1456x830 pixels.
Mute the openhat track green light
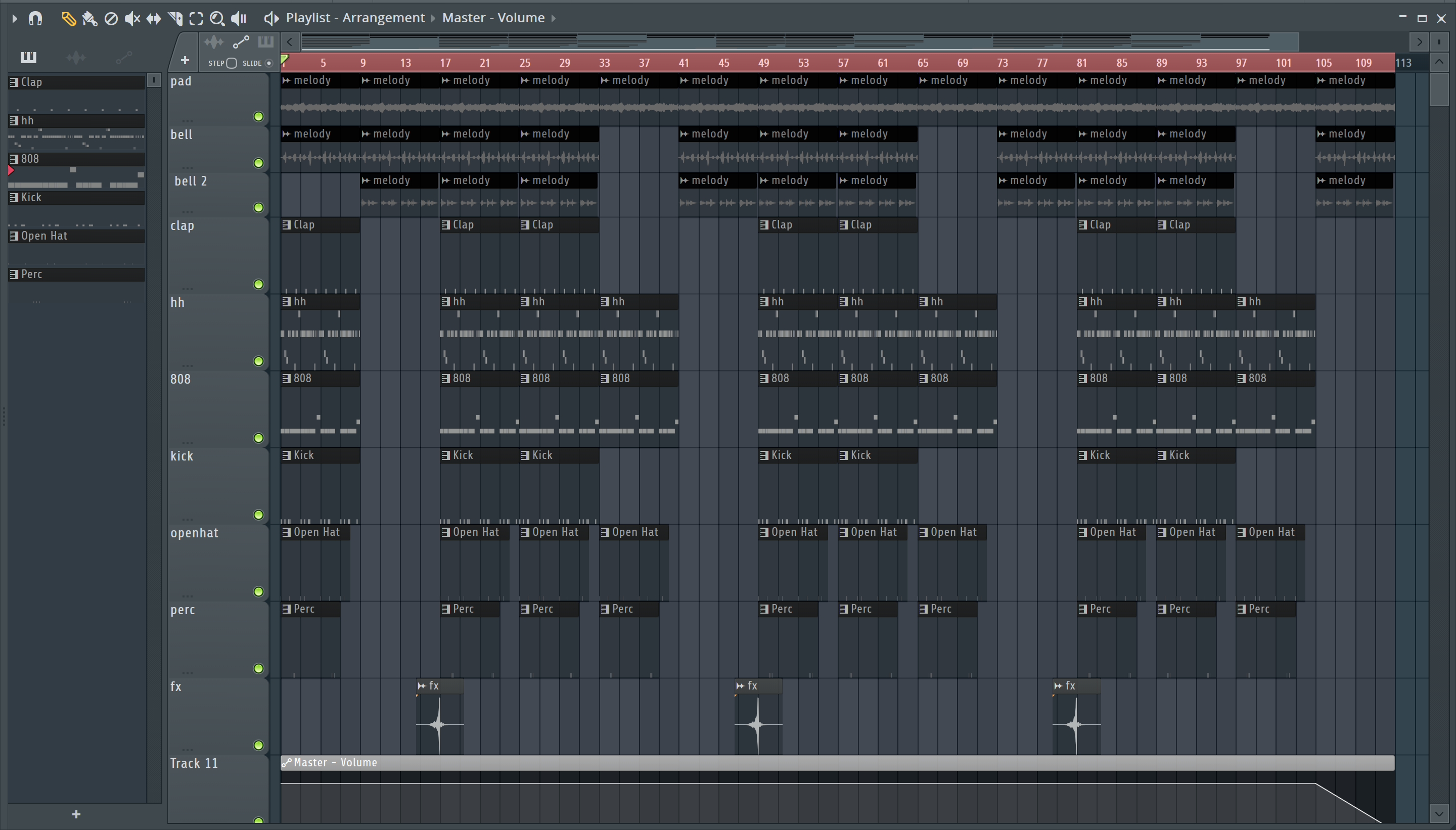click(x=258, y=592)
